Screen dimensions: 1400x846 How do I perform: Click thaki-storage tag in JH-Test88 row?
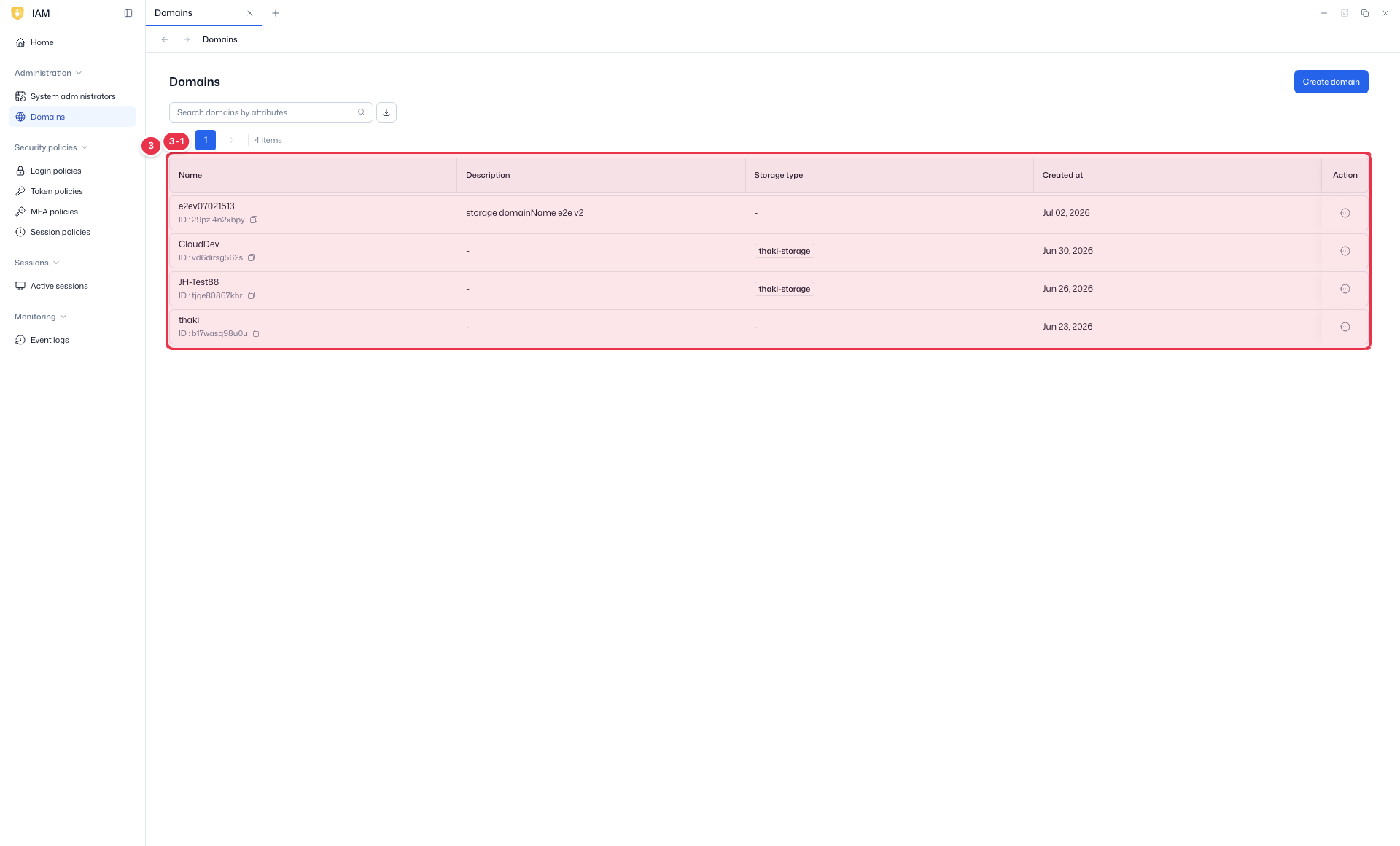[x=785, y=289]
